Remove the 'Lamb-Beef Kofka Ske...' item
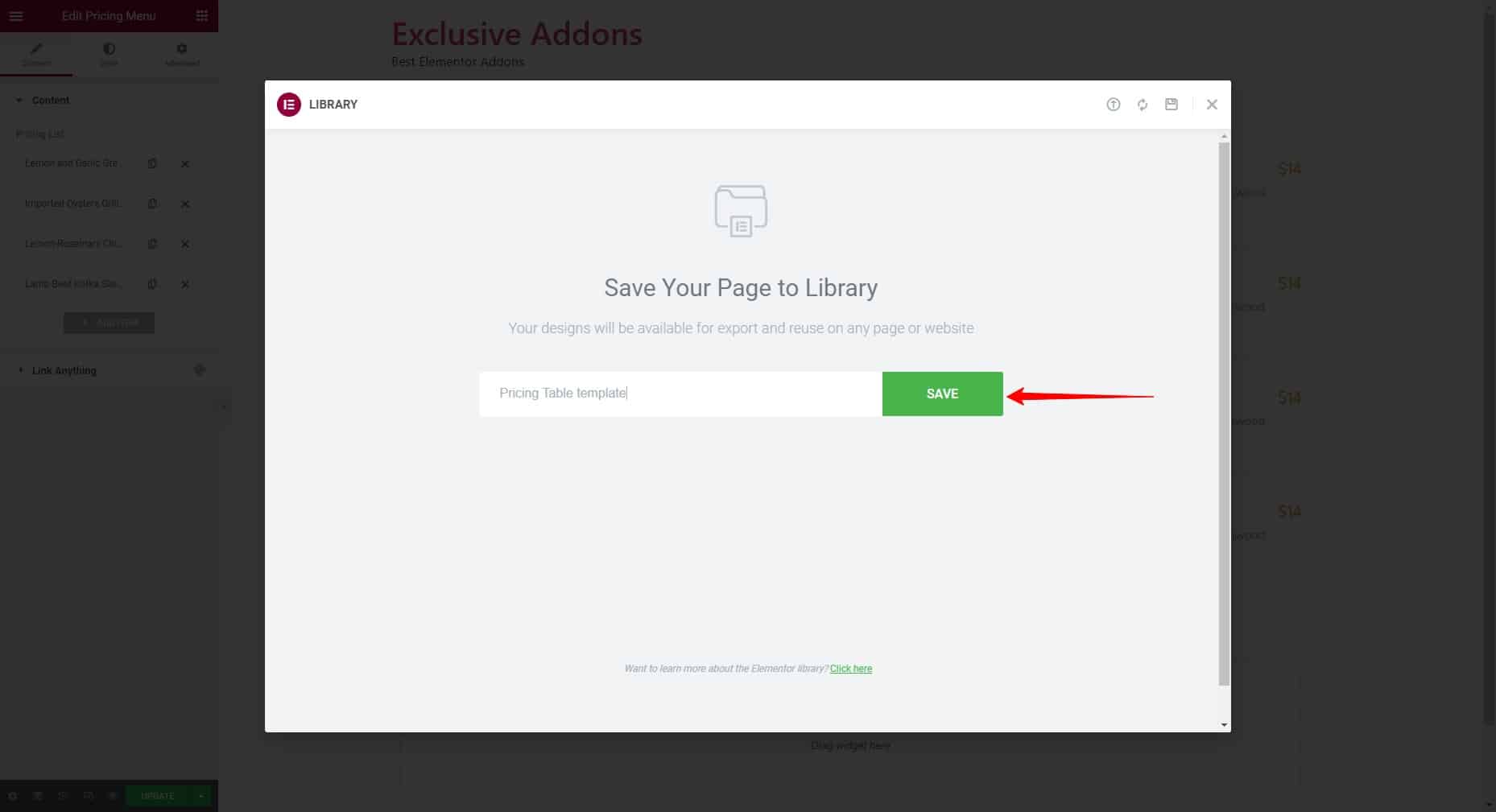The image size is (1496, 812). click(x=185, y=284)
